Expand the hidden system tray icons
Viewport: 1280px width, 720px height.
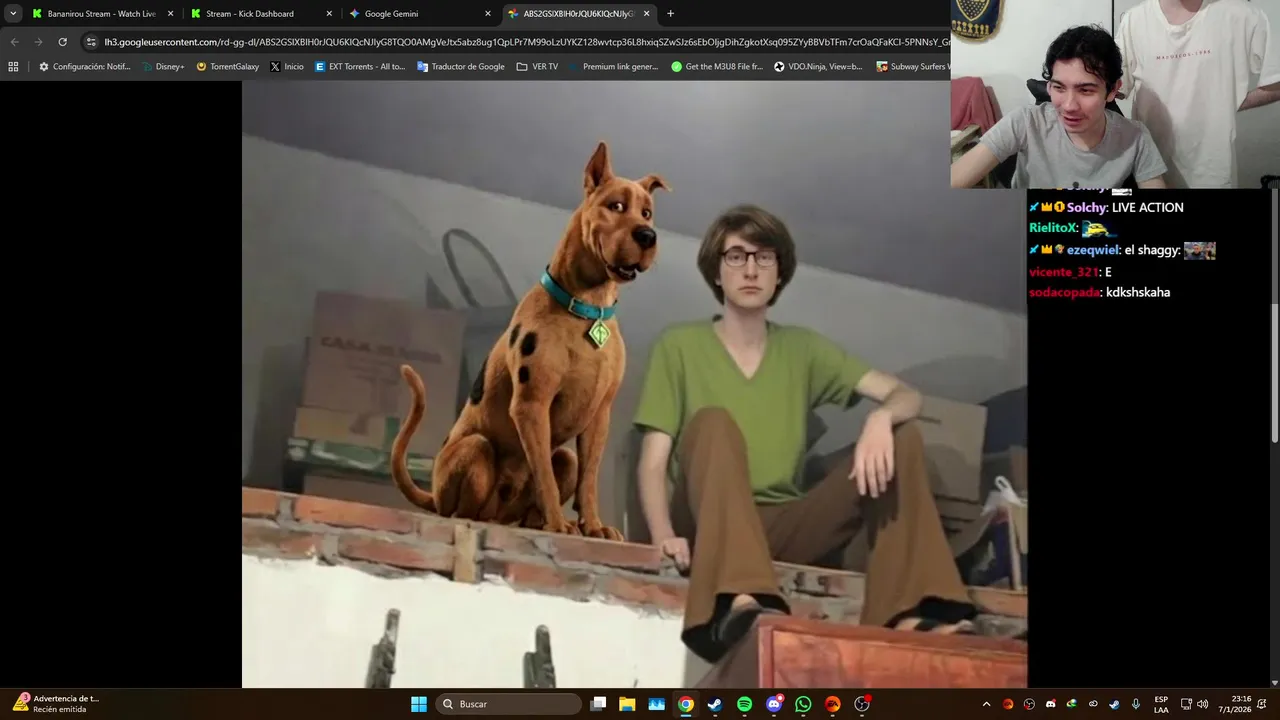986,704
